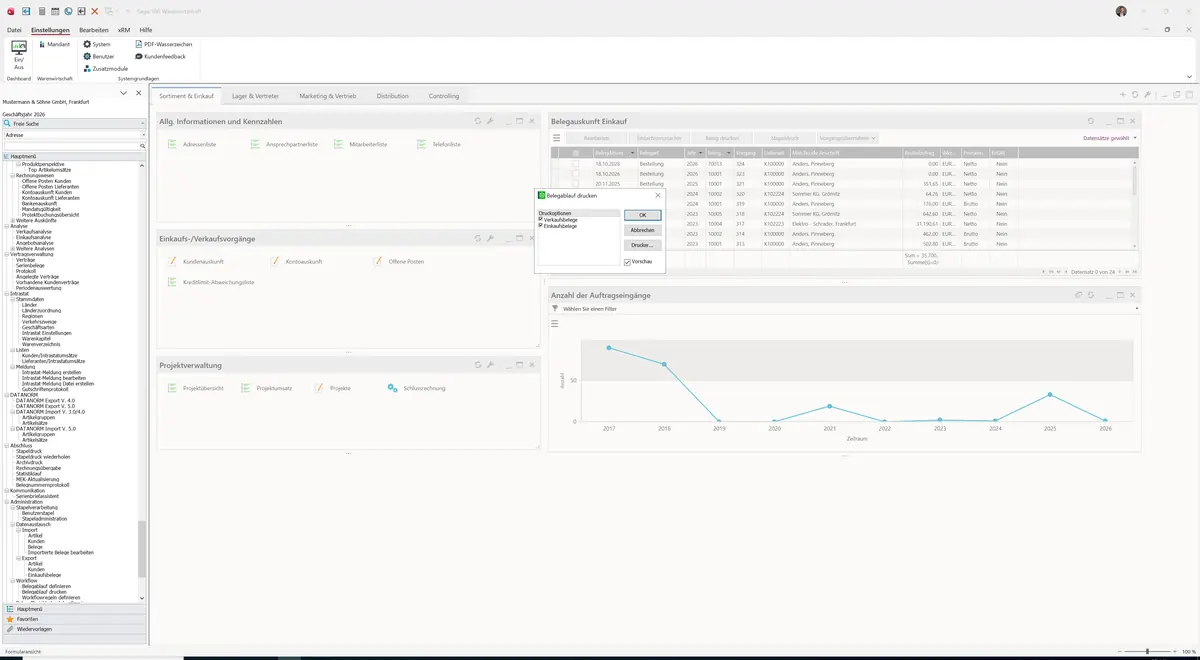Refresh the Belegauskunft Einkauf panel
The height and width of the screenshot is (660, 1200).
(x=1091, y=121)
